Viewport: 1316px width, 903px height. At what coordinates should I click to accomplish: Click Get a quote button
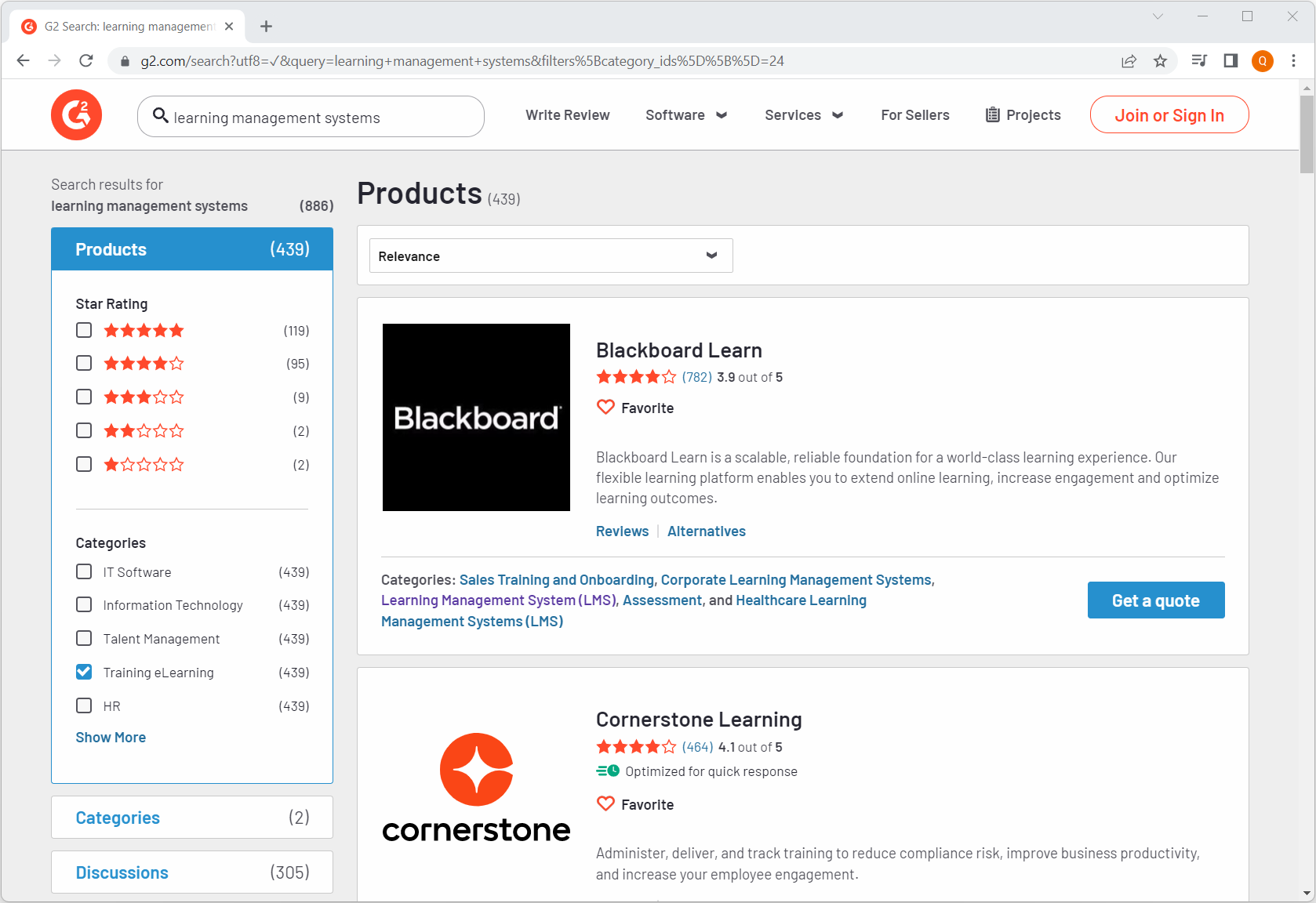pyautogui.click(x=1155, y=600)
